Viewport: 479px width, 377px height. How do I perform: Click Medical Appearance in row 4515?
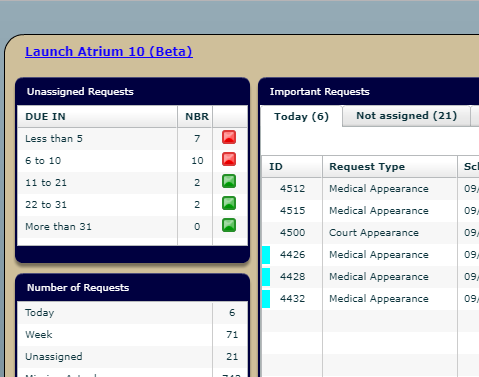[379, 211]
